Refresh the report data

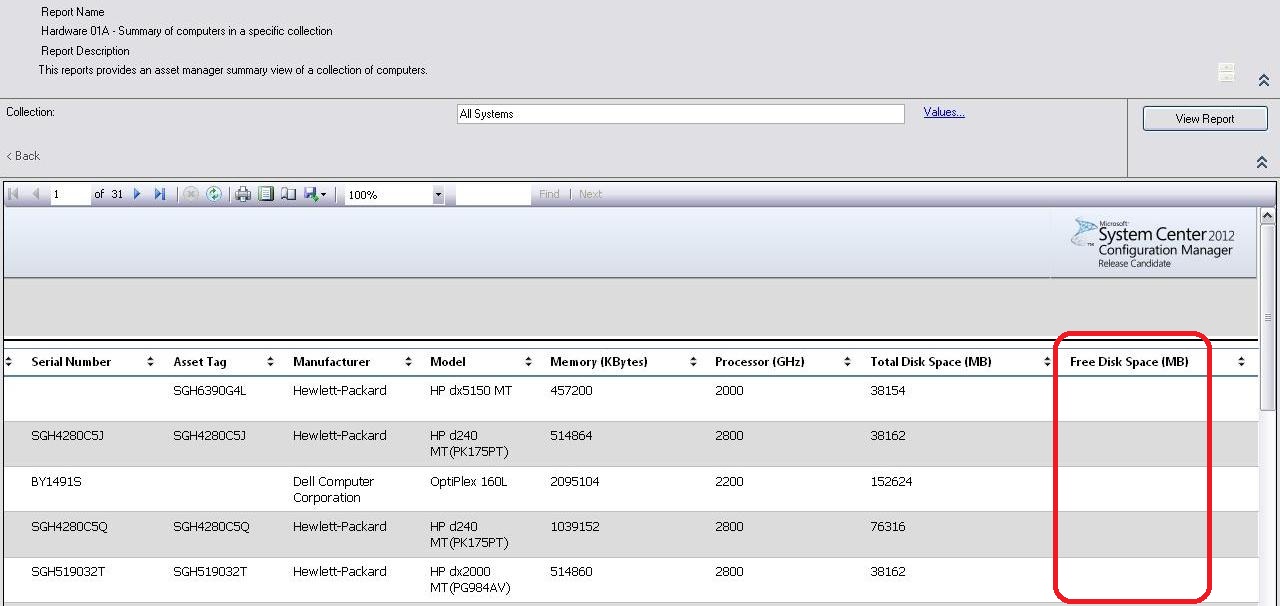point(214,194)
